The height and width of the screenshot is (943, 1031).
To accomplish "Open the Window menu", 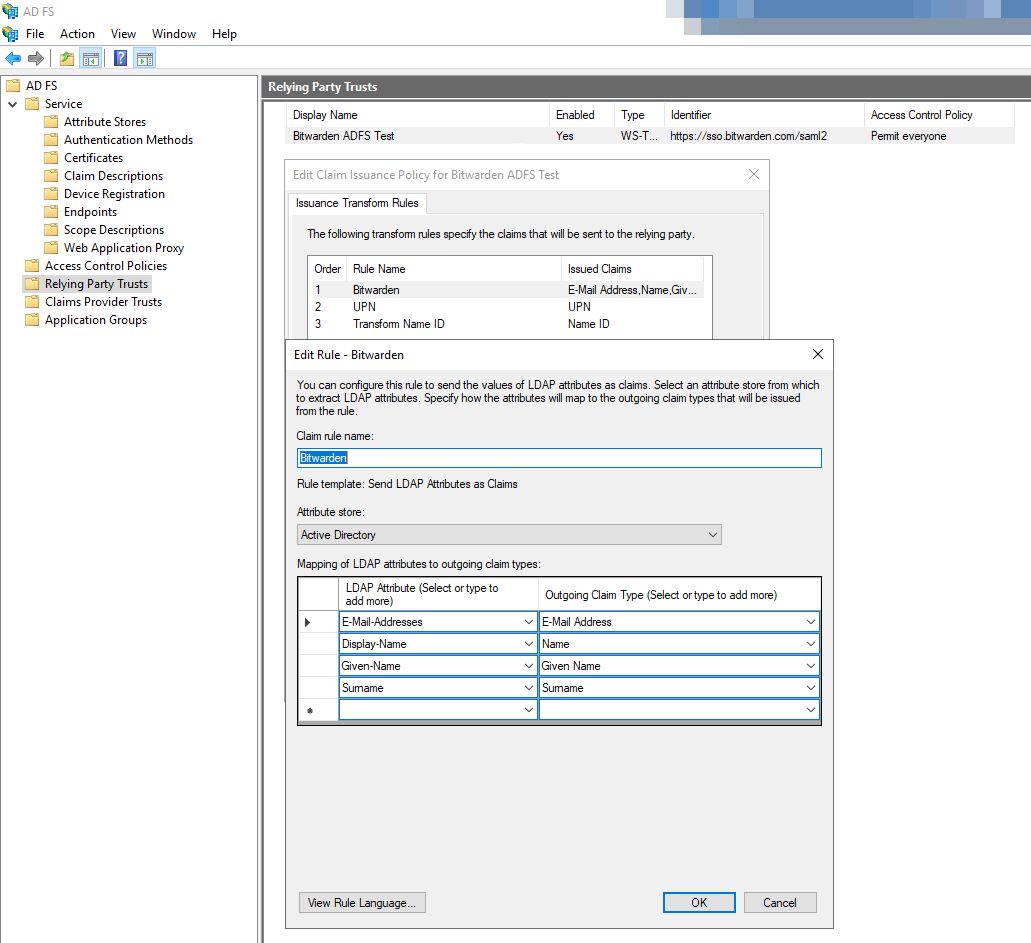I will pos(174,34).
